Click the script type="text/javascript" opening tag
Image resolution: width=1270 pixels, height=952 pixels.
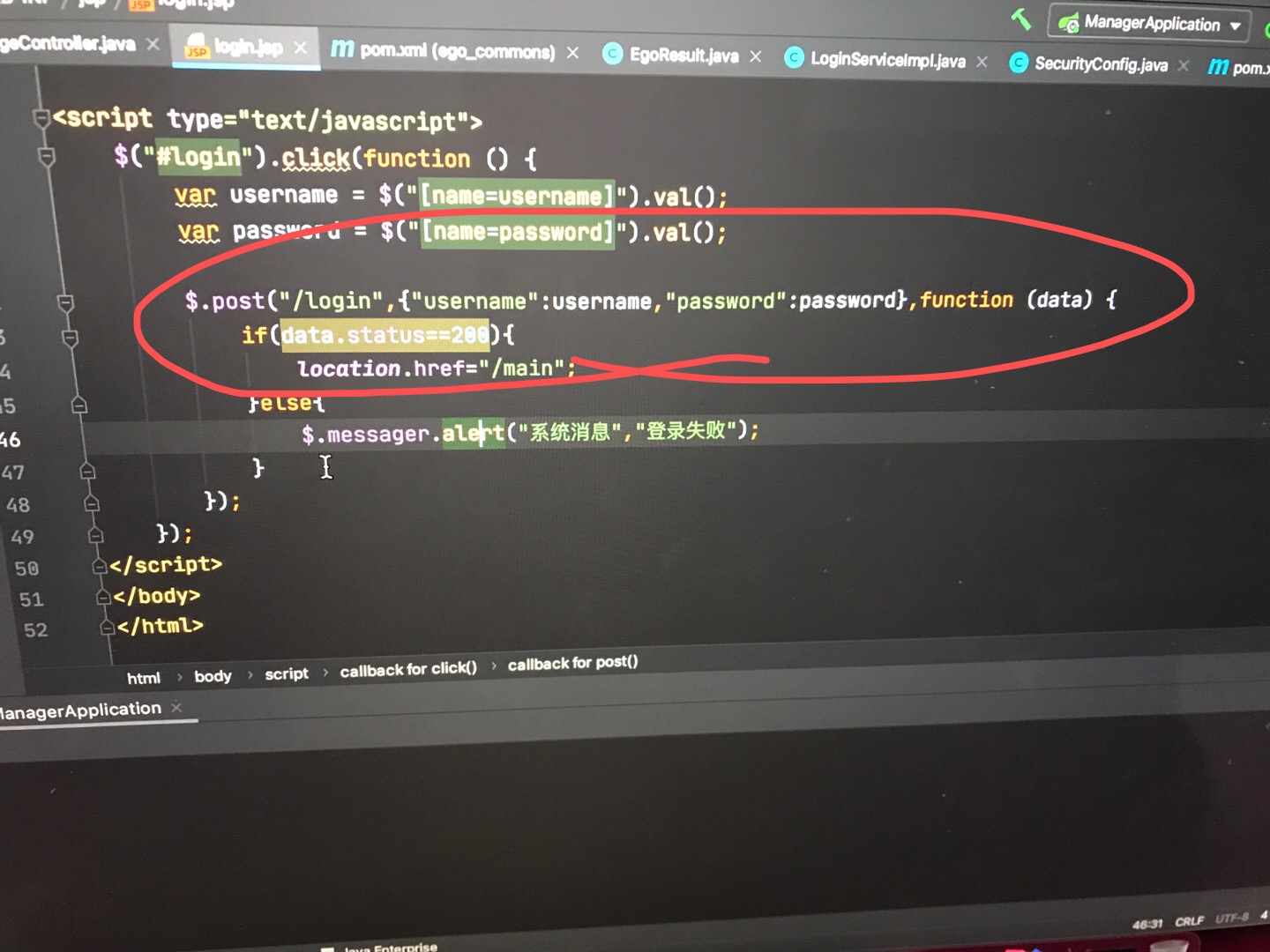(267, 119)
